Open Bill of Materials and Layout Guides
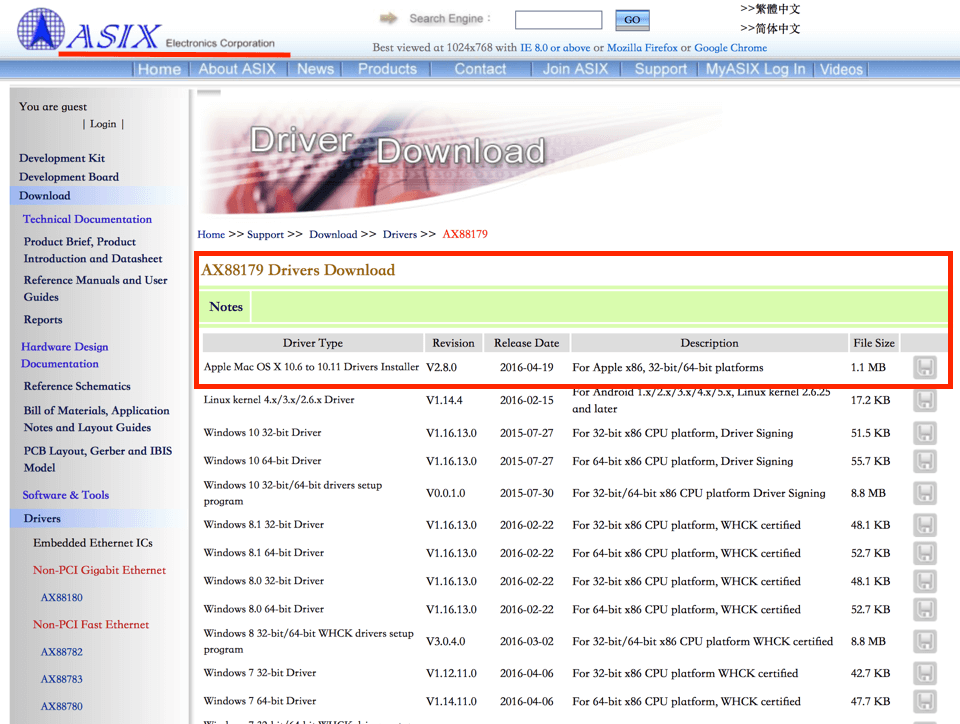 pos(97,419)
